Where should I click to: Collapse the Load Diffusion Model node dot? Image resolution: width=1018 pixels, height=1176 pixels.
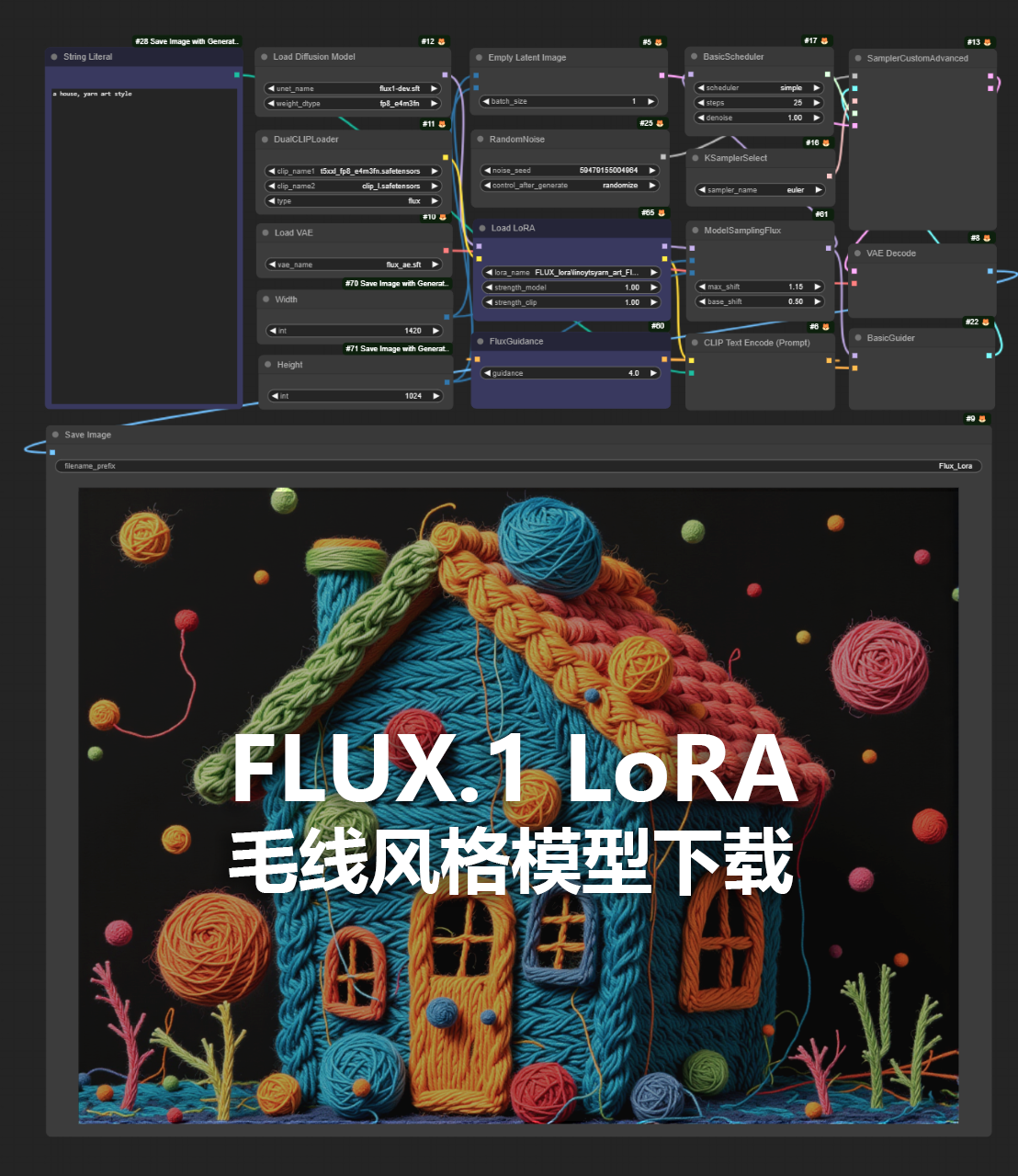[264, 57]
